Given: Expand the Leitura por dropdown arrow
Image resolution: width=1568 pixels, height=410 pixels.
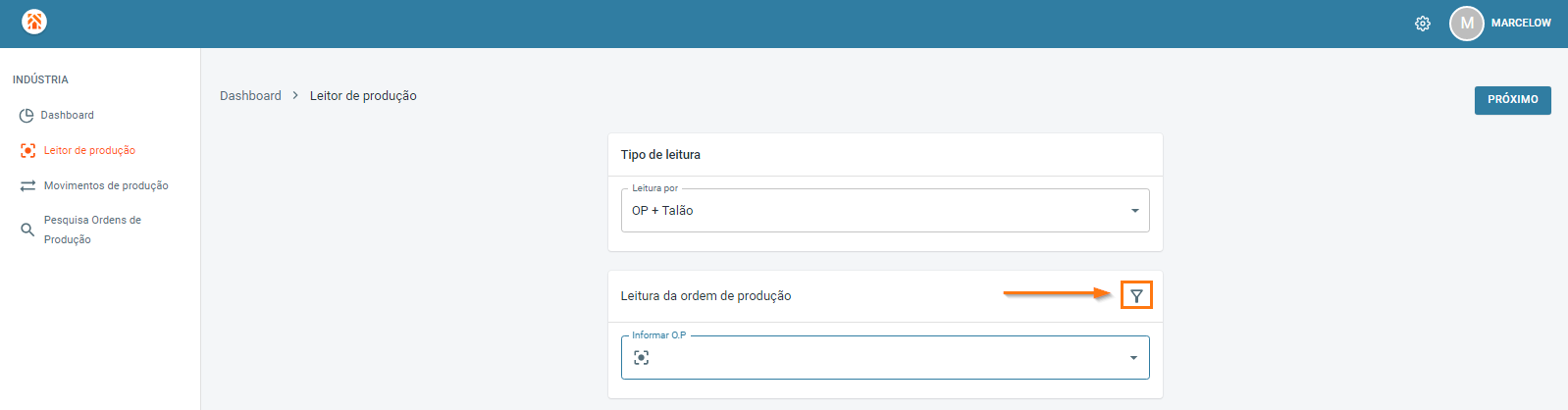Looking at the screenshot, I should coord(1134,211).
